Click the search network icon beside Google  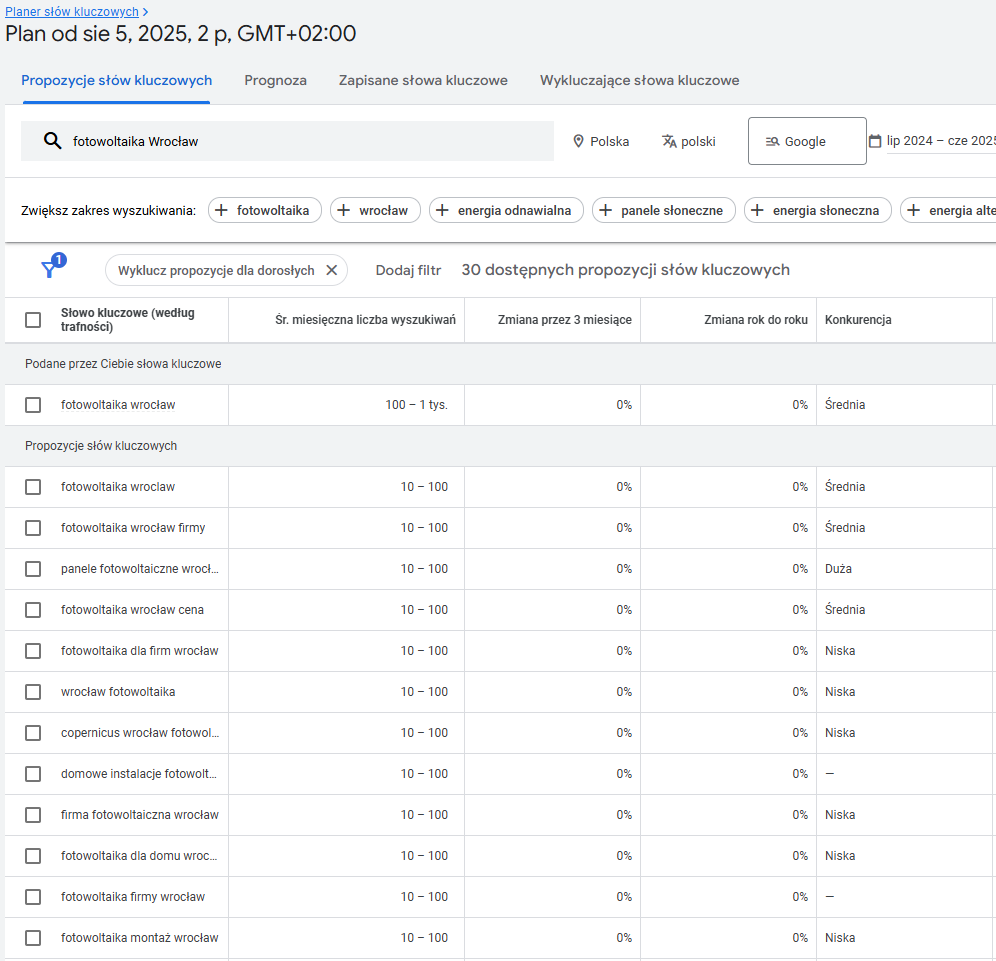pos(772,142)
